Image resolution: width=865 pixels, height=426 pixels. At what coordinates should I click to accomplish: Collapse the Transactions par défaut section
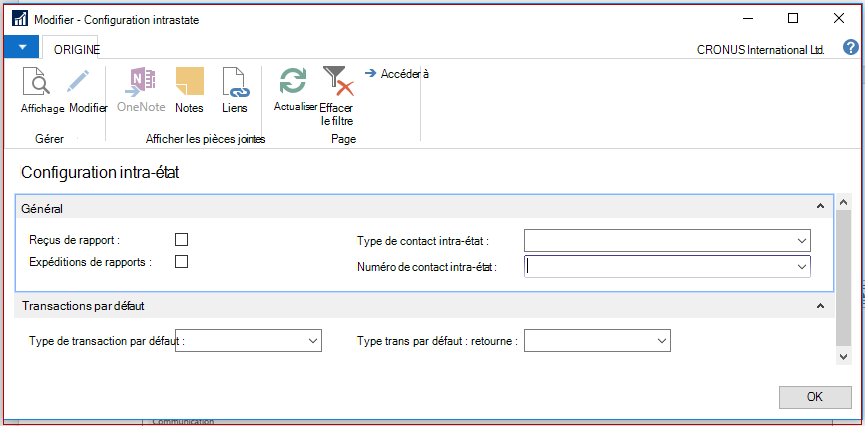(820, 306)
